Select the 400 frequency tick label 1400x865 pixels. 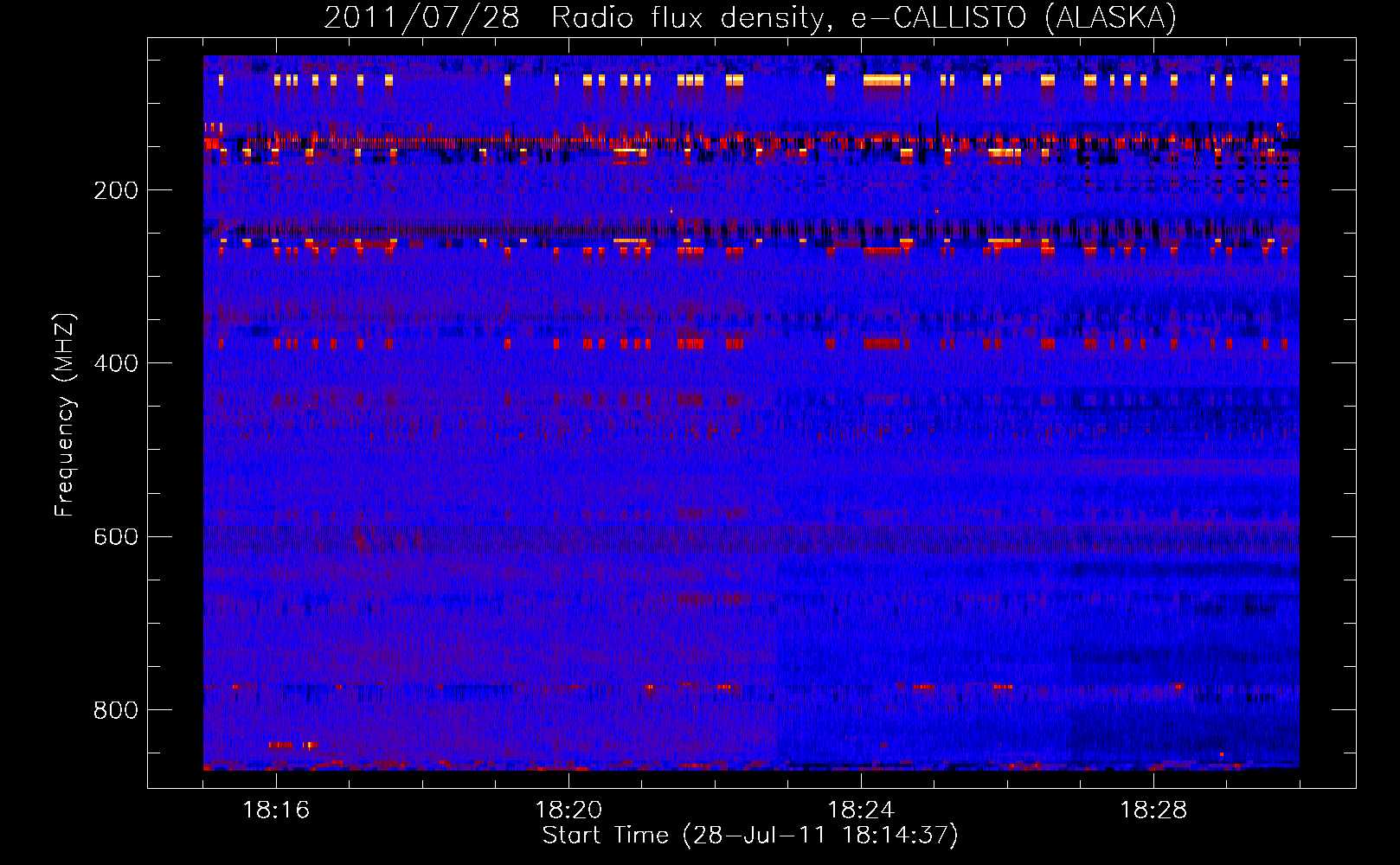pyautogui.click(x=116, y=363)
